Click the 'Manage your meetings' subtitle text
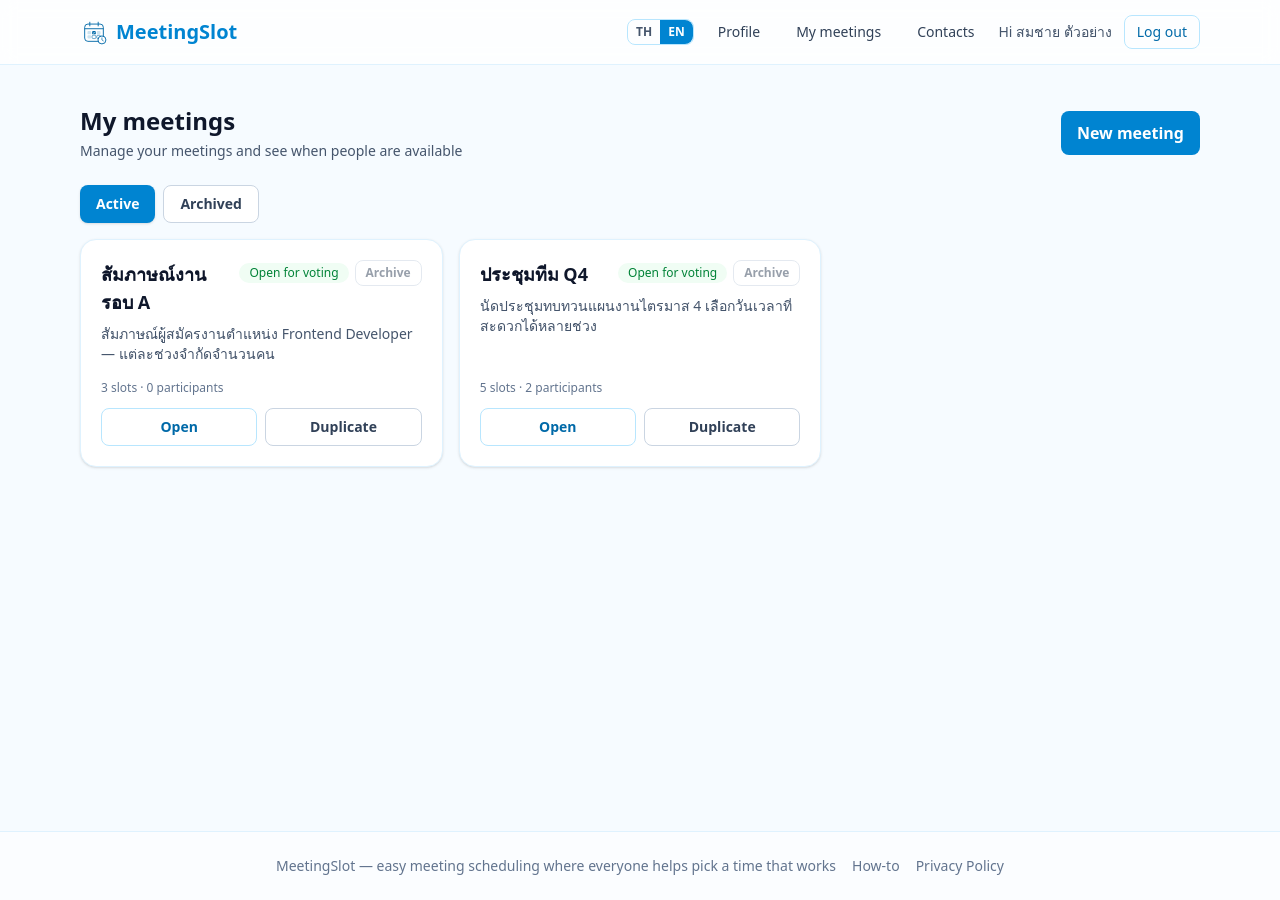The image size is (1280, 900). pyautogui.click(x=271, y=151)
